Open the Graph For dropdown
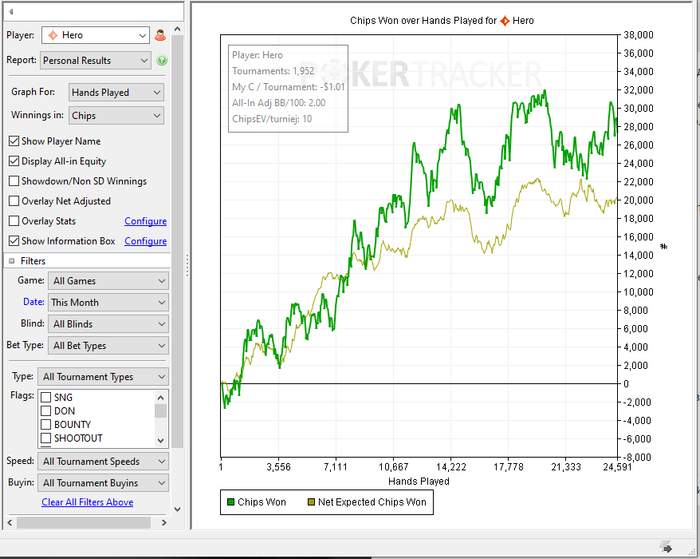Viewport: 700px width, 559px height. coord(115,92)
